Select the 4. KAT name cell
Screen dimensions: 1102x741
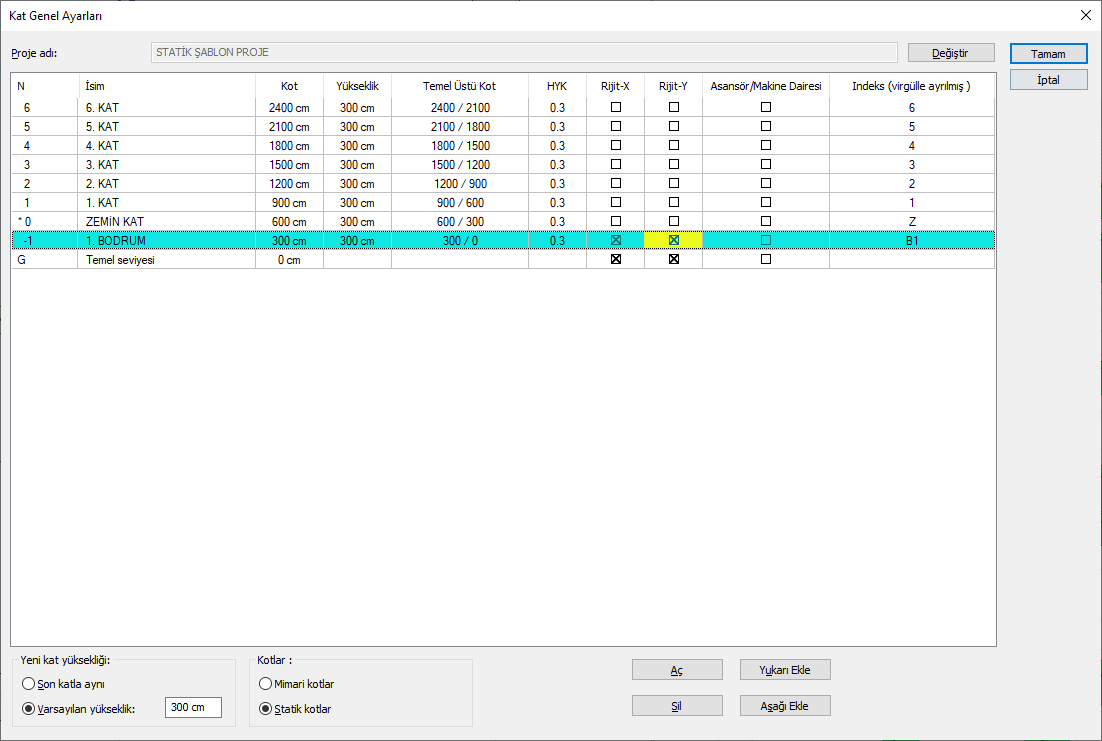pyautogui.click(x=166, y=145)
